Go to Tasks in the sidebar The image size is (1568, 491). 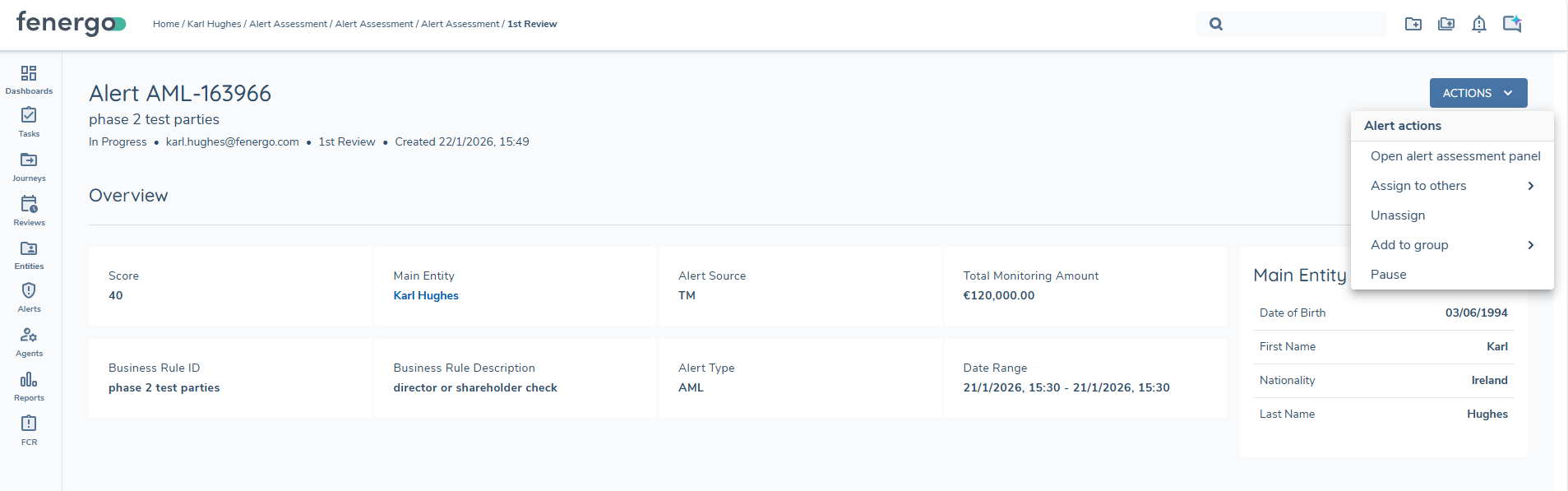tap(29, 116)
